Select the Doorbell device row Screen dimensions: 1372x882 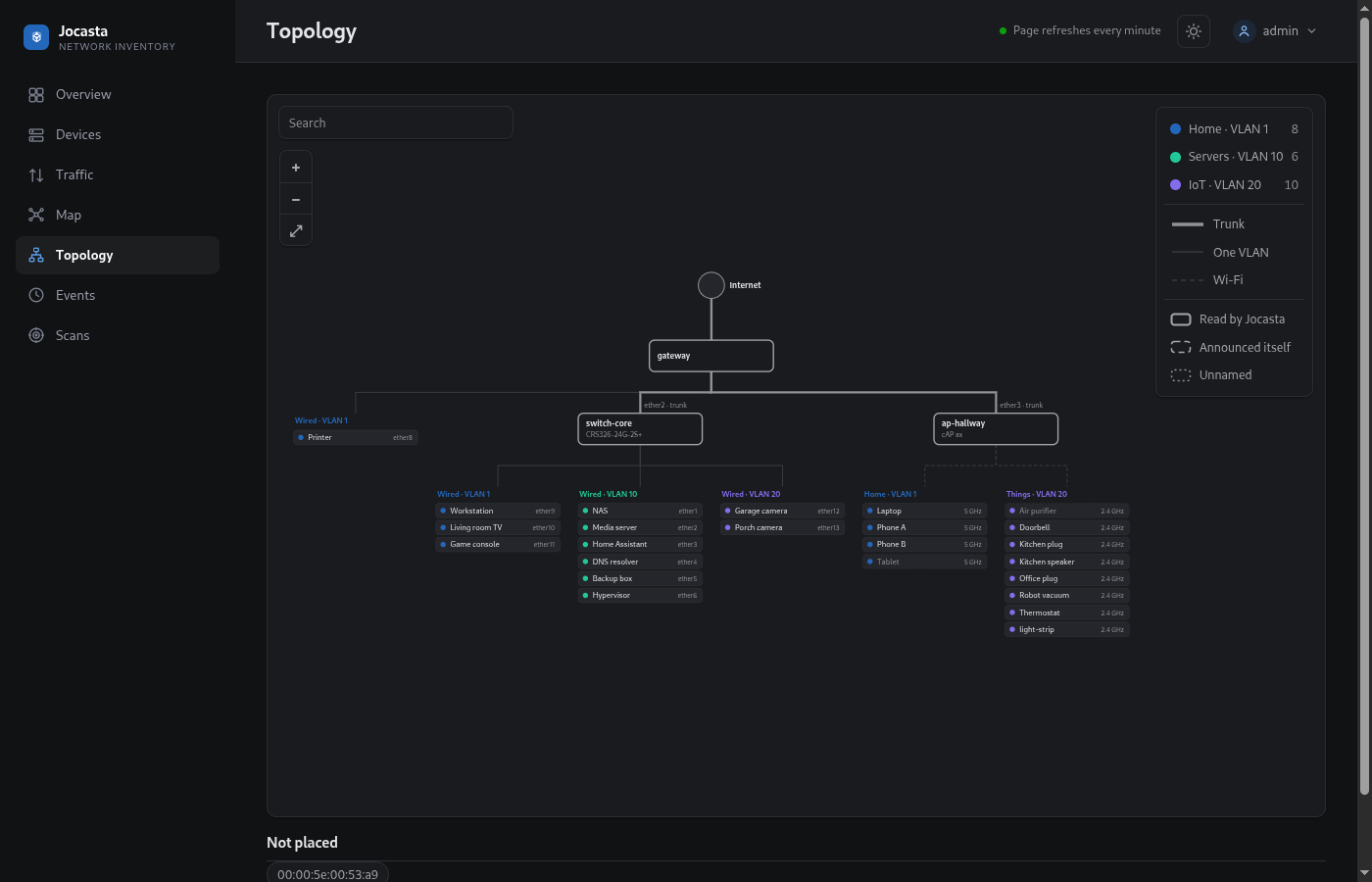point(1067,528)
